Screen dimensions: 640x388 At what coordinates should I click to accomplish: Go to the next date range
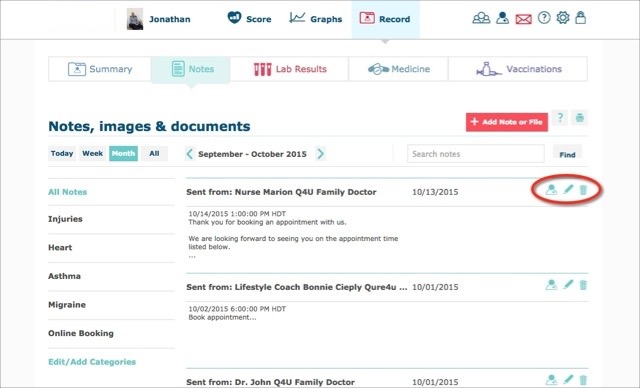click(x=321, y=154)
